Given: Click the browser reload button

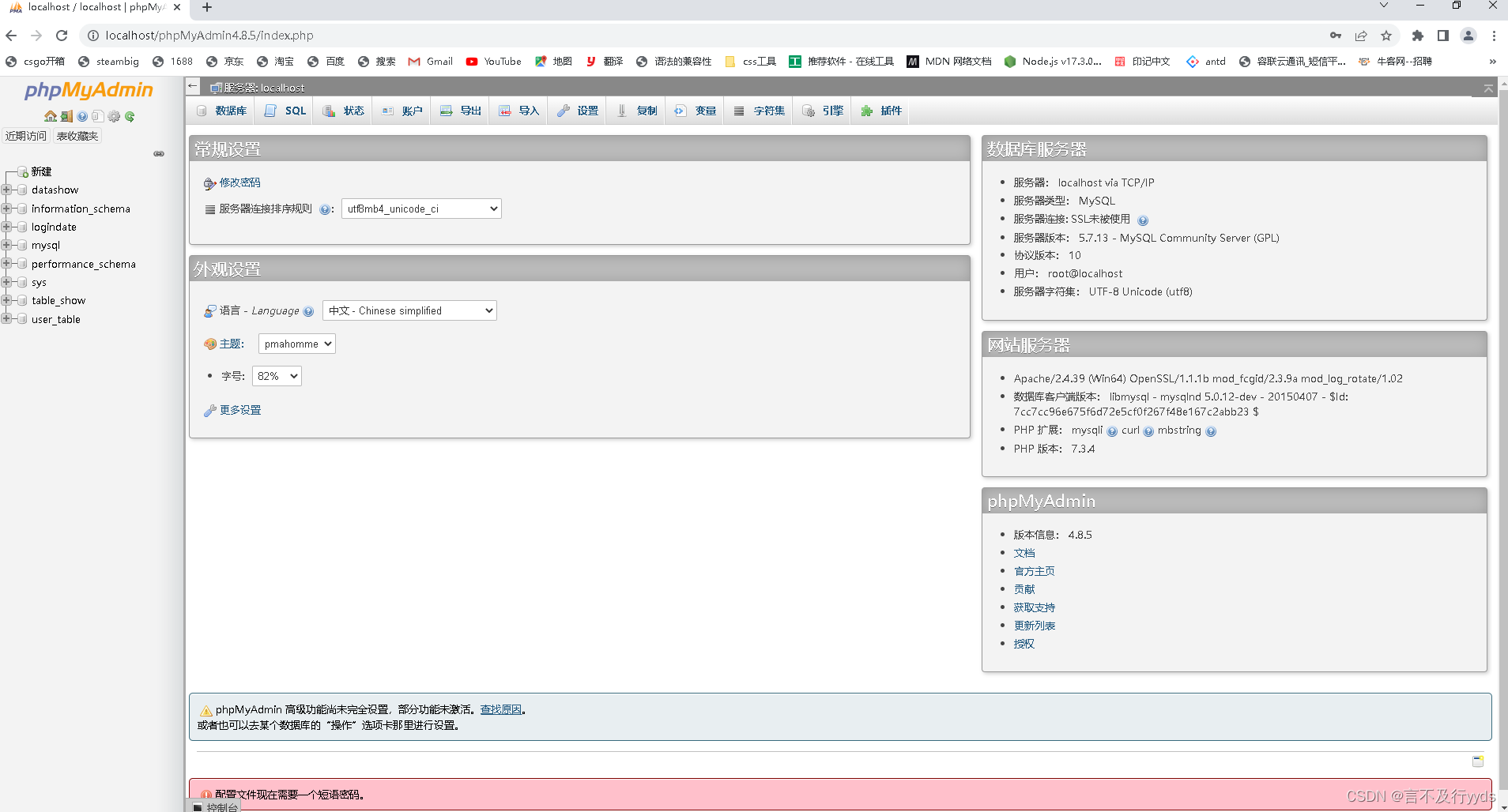Looking at the screenshot, I should [62, 36].
